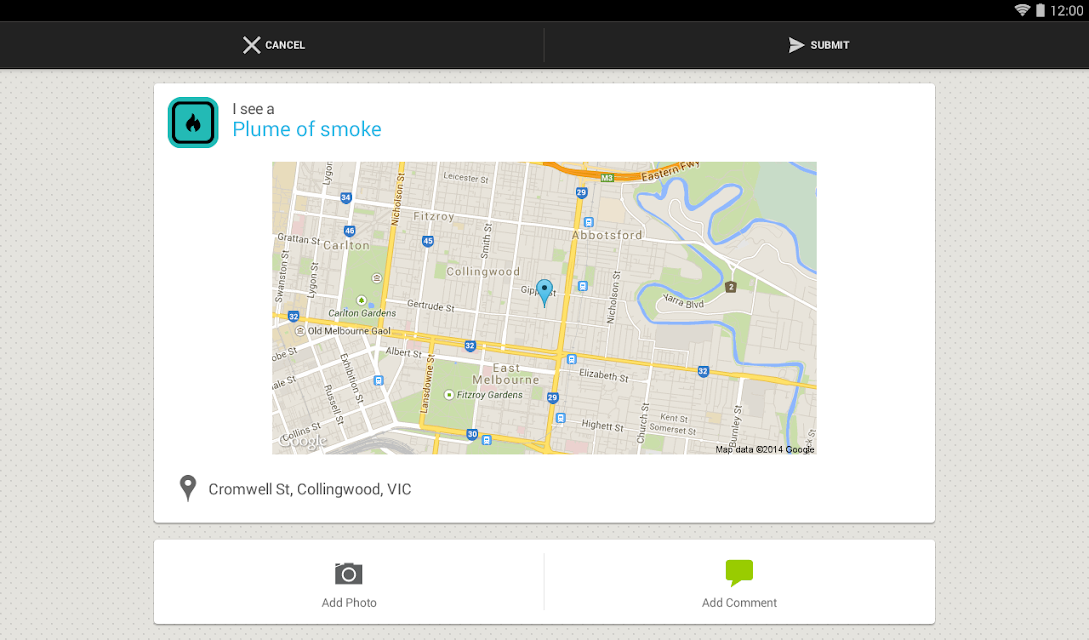Tap the teal fire incident icon
Image resolution: width=1089 pixels, height=640 pixels.
tap(193, 122)
